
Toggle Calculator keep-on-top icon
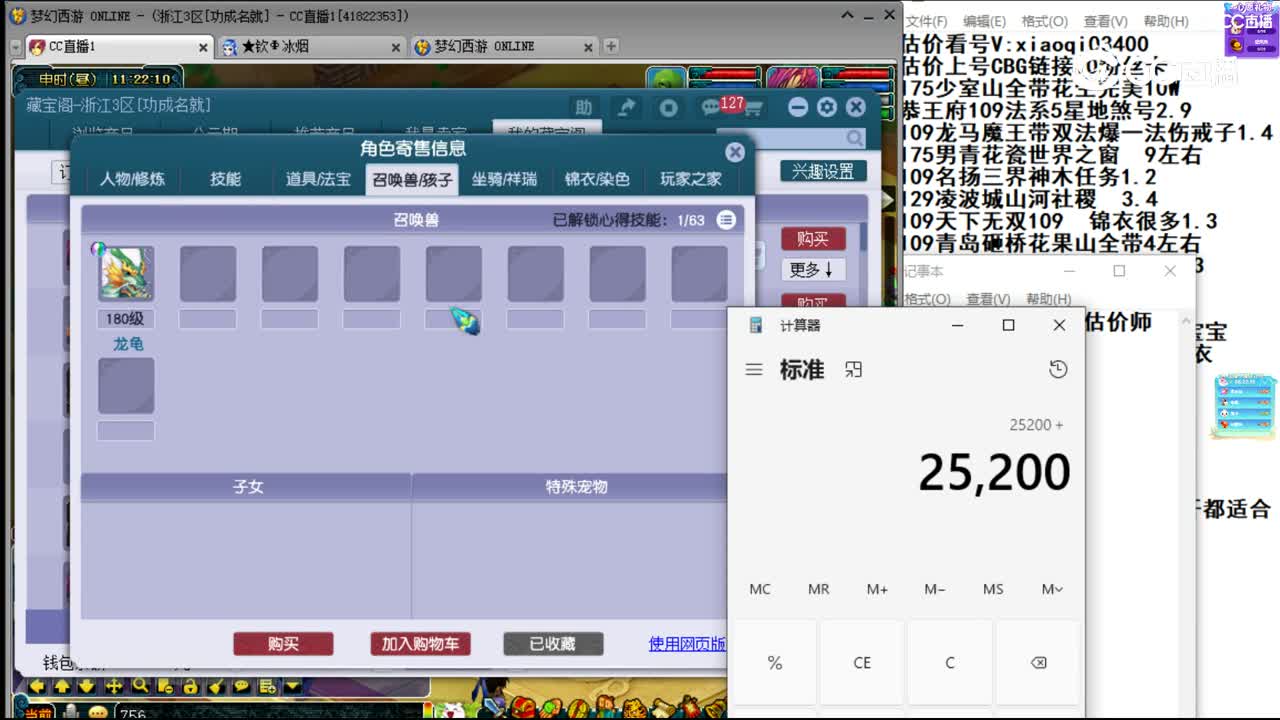(x=853, y=370)
